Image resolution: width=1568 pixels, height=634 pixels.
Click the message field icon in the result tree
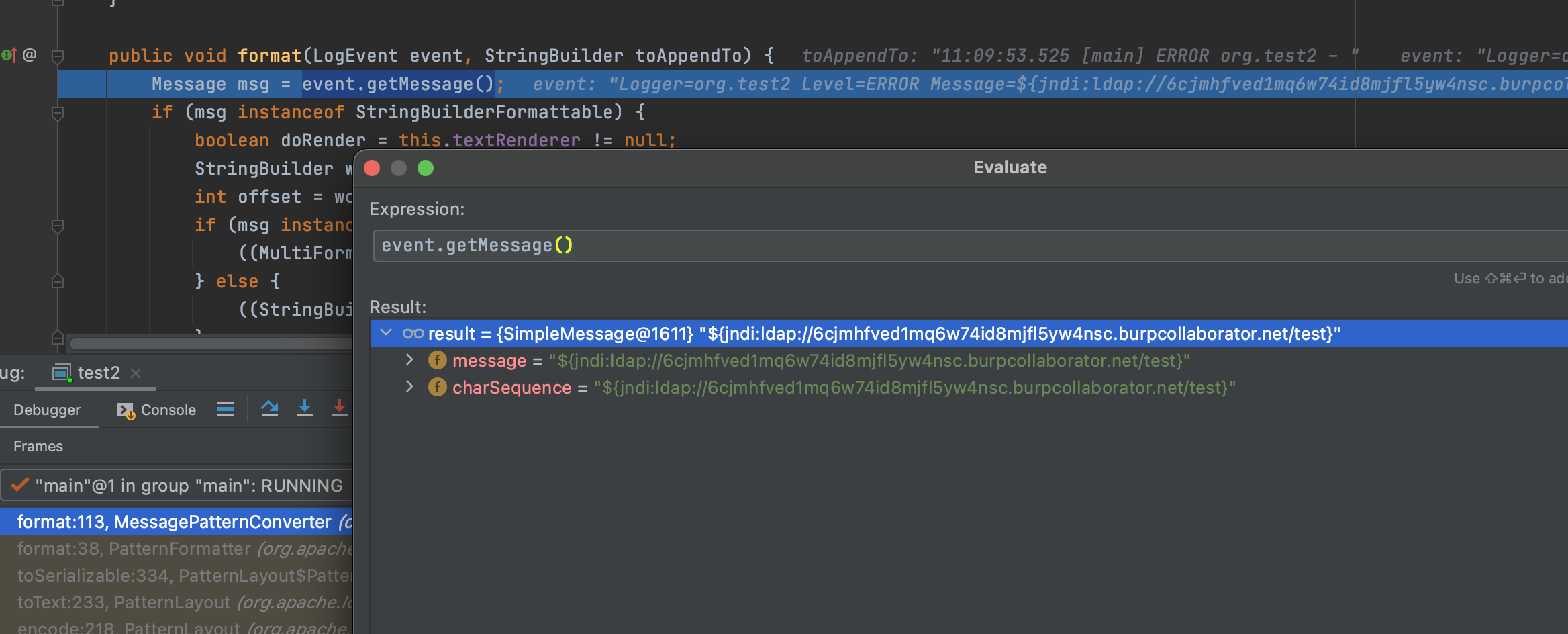437,360
